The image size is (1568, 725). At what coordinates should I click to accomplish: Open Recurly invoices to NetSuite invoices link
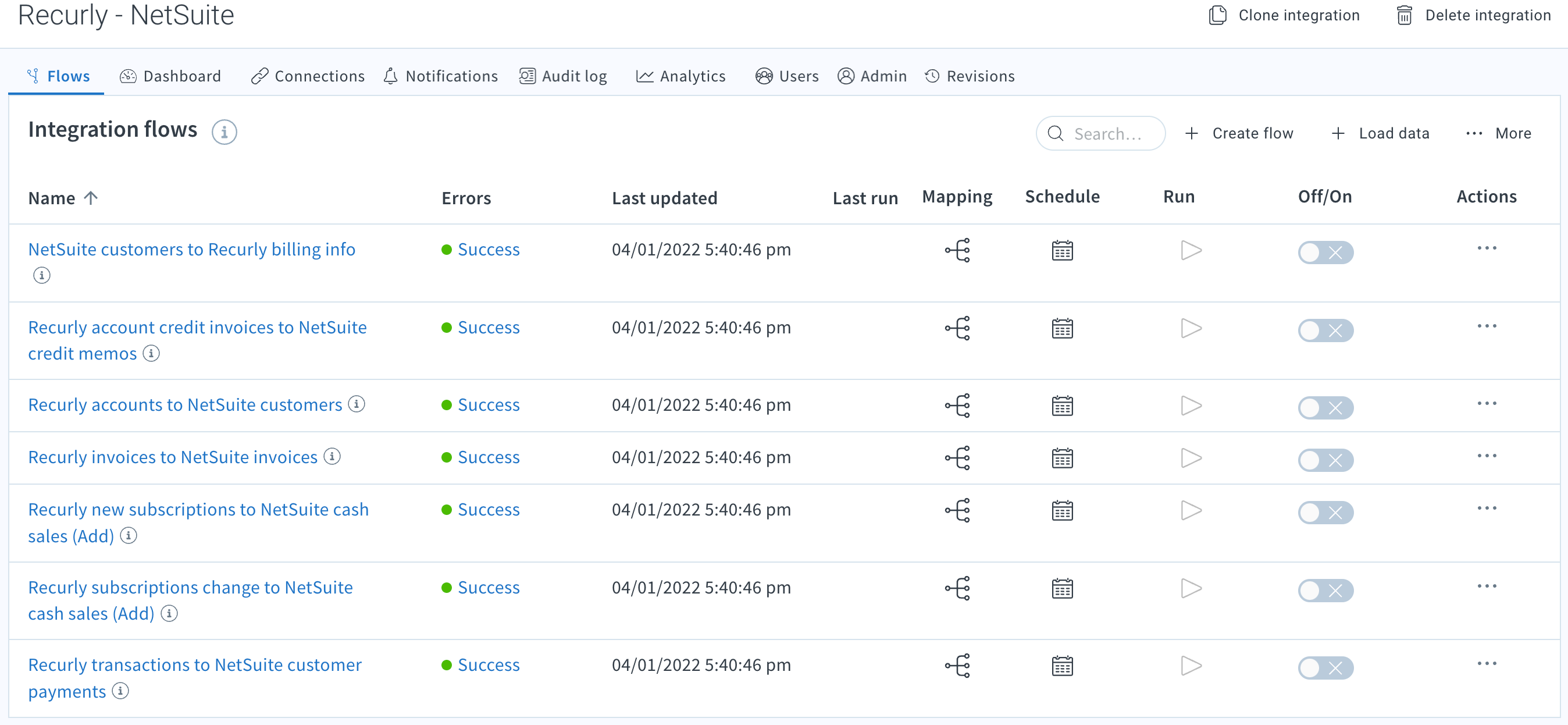173,457
